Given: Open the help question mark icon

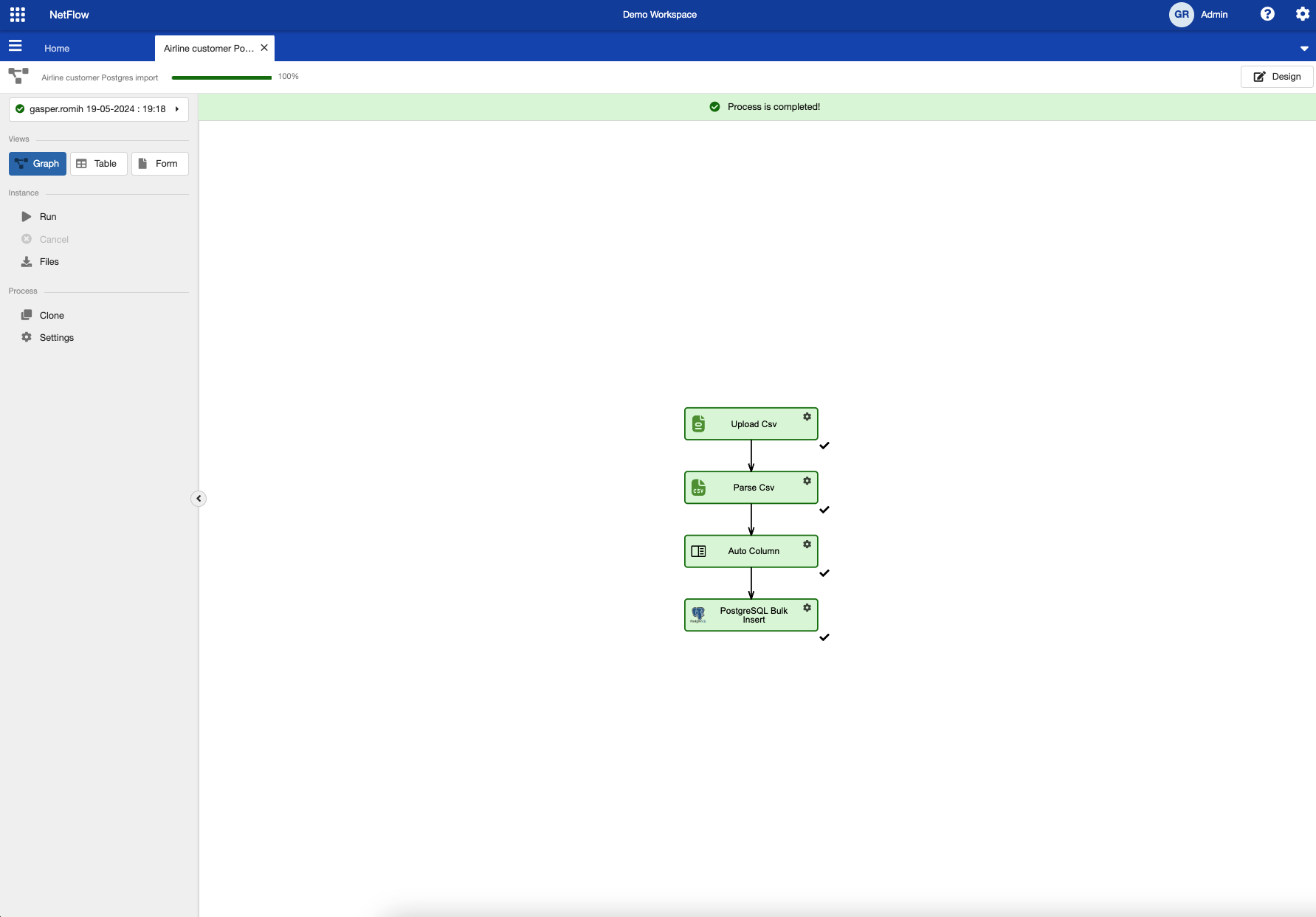Looking at the screenshot, I should [1267, 14].
